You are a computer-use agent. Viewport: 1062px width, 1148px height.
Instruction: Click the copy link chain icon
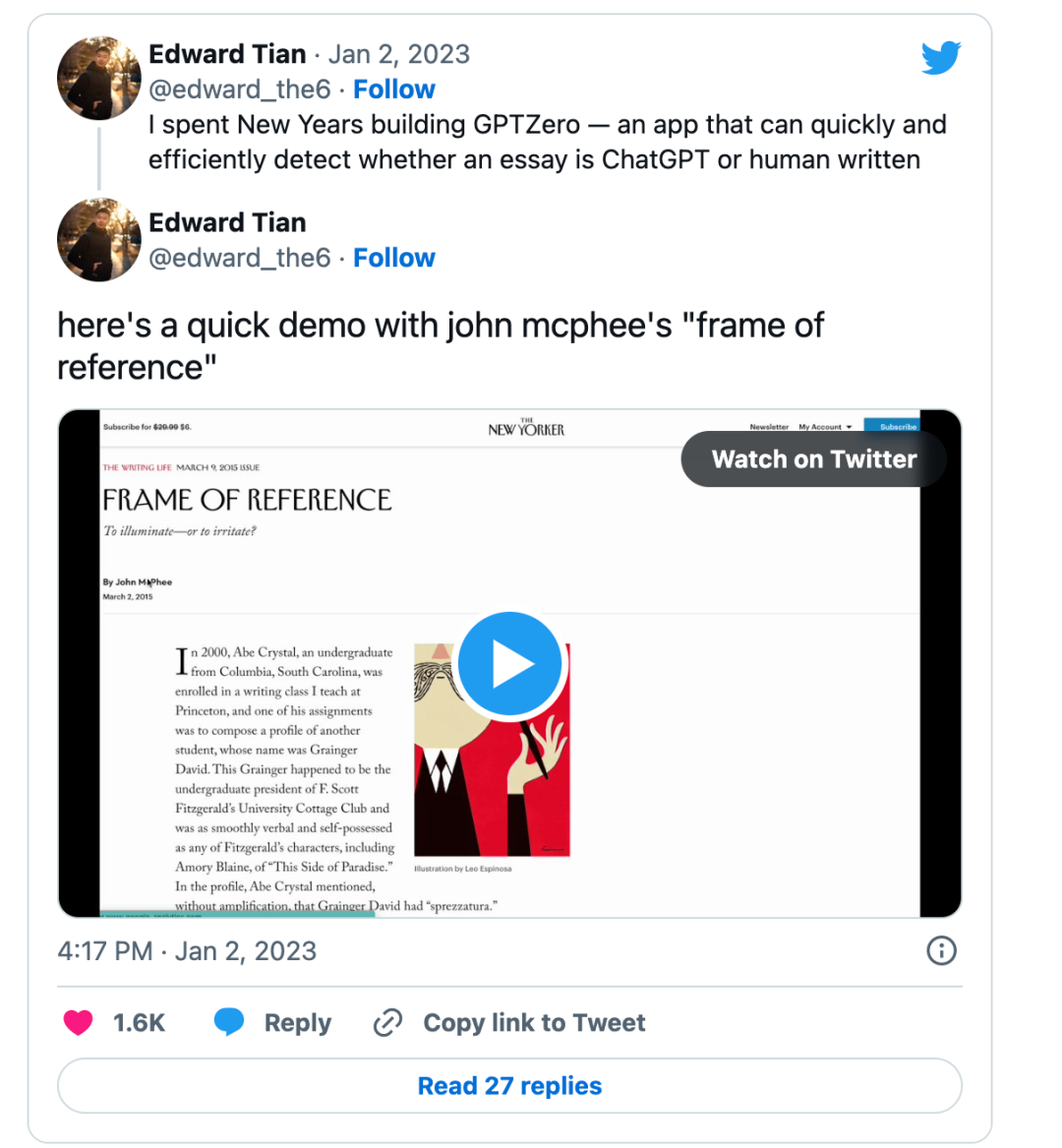click(387, 1023)
